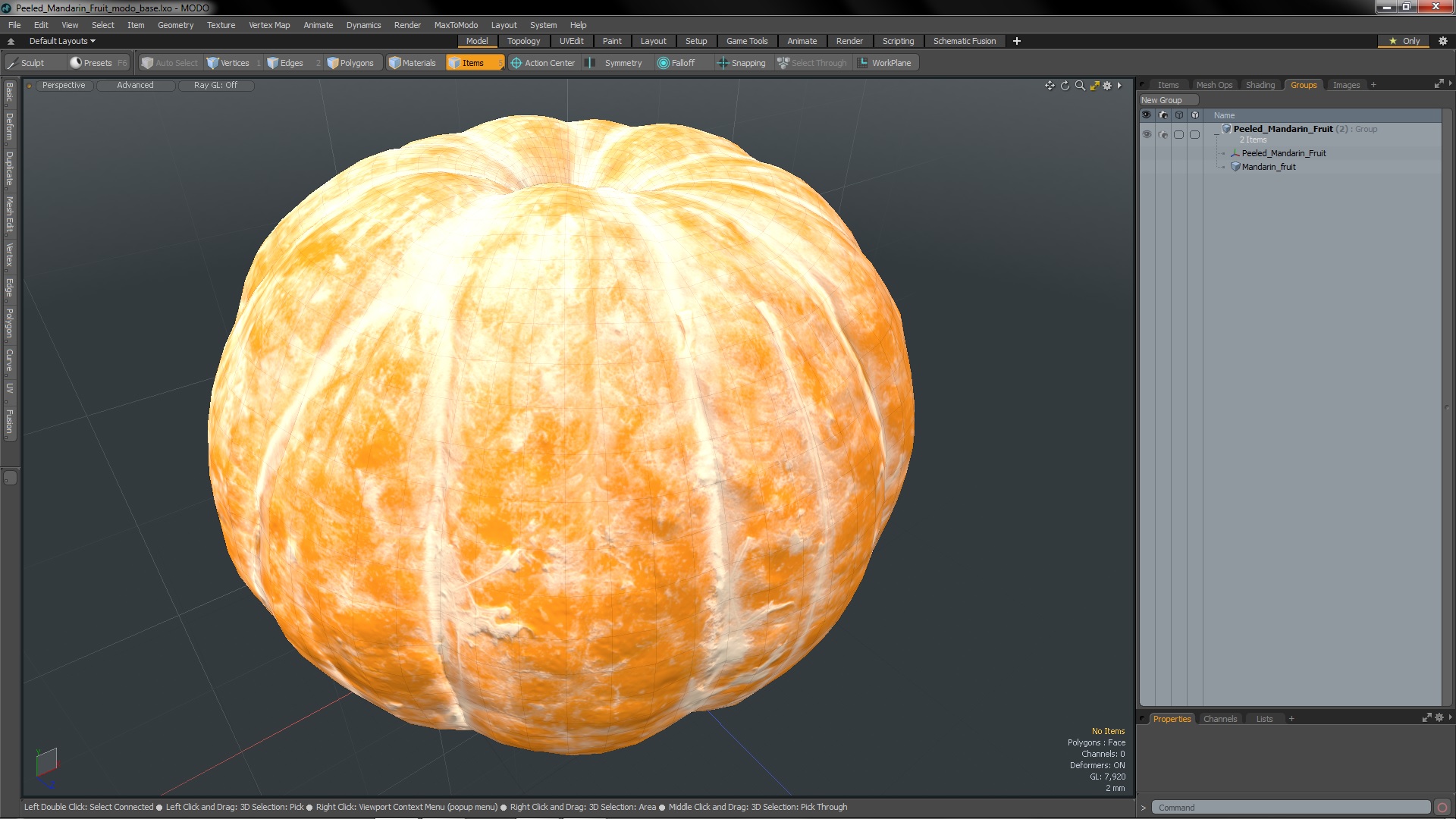Toggle visibility eye for Peeled_Mandarin_Fruit group

tap(1147, 134)
